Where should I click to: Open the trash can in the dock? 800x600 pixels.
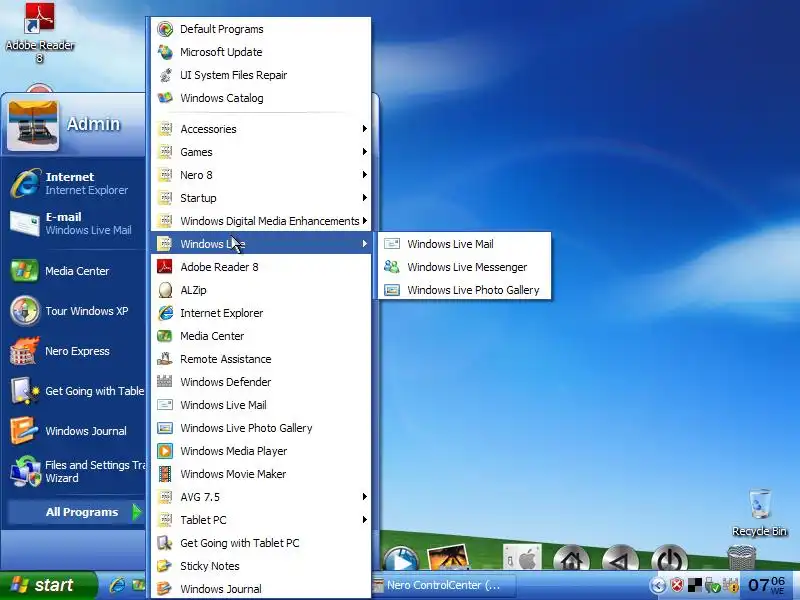[x=741, y=557]
